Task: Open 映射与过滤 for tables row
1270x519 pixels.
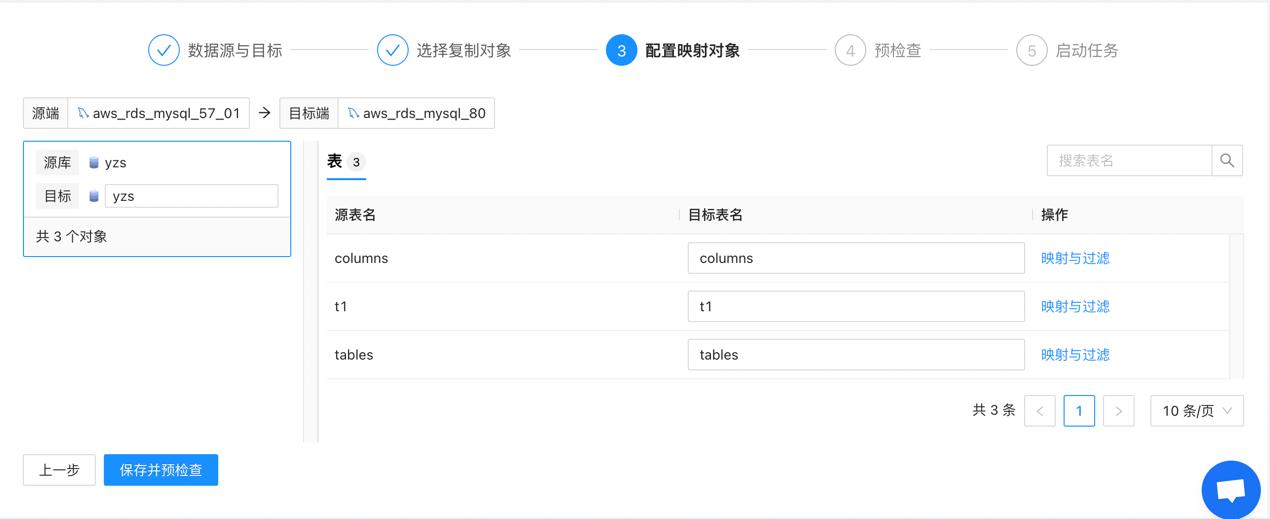Action: click(1075, 355)
